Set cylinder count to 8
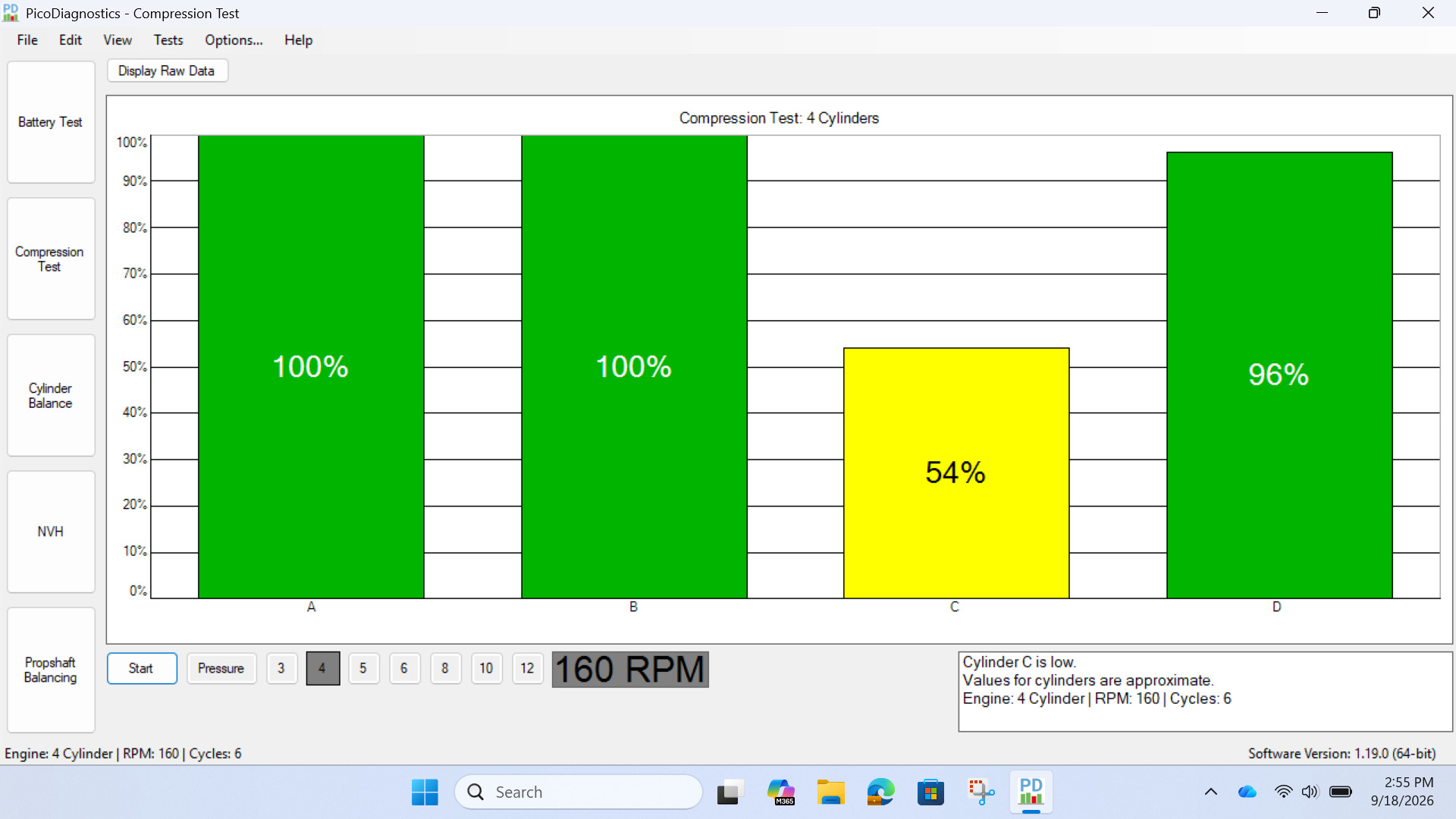This screenshot has height=819, width=1456. point(445,668)
